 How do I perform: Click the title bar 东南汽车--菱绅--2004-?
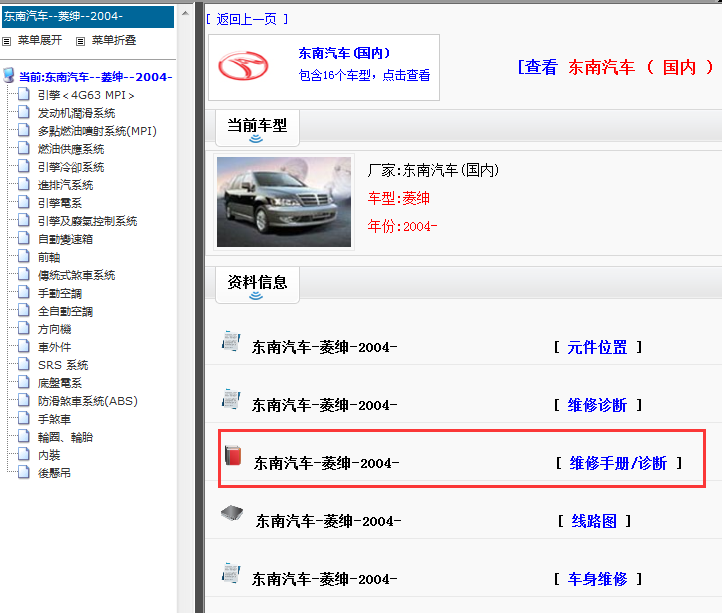pos(88,17)
